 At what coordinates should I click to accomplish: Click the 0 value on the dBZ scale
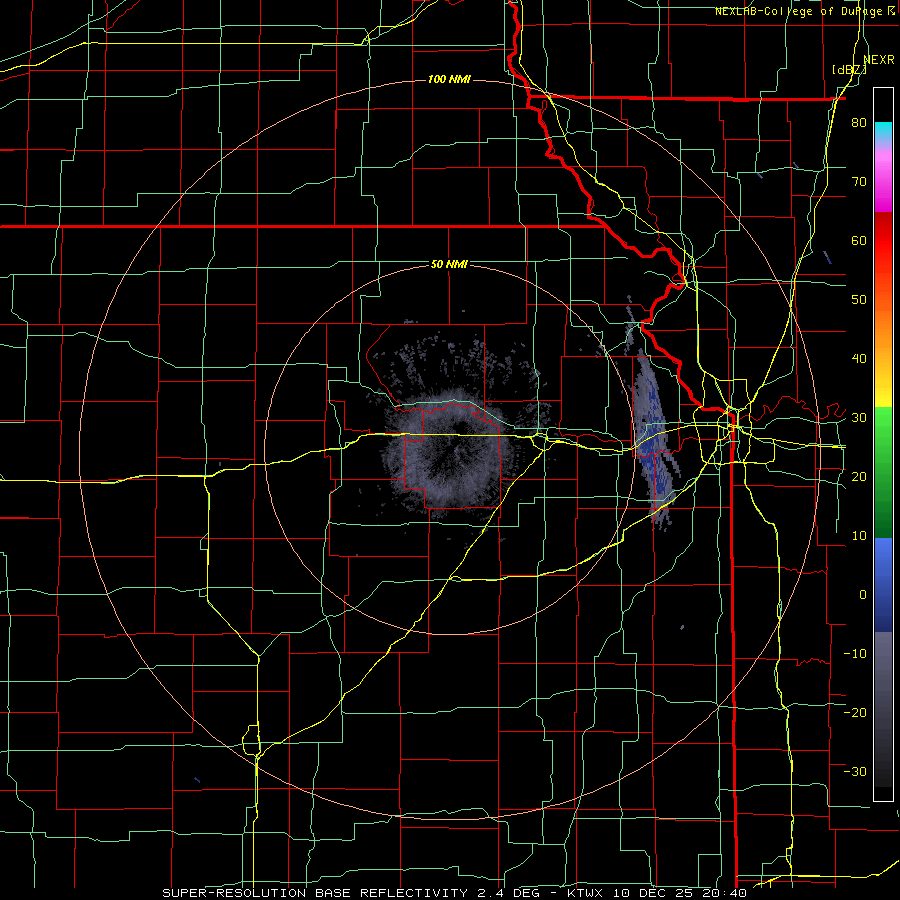pos(863,595)
